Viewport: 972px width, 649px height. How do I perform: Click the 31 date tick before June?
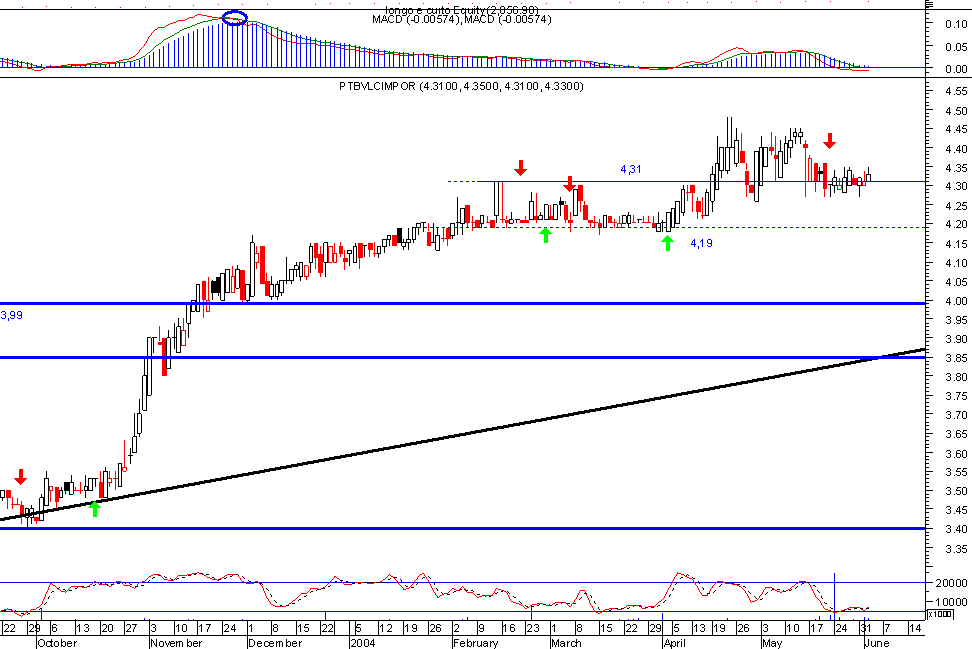coord(865,628)
